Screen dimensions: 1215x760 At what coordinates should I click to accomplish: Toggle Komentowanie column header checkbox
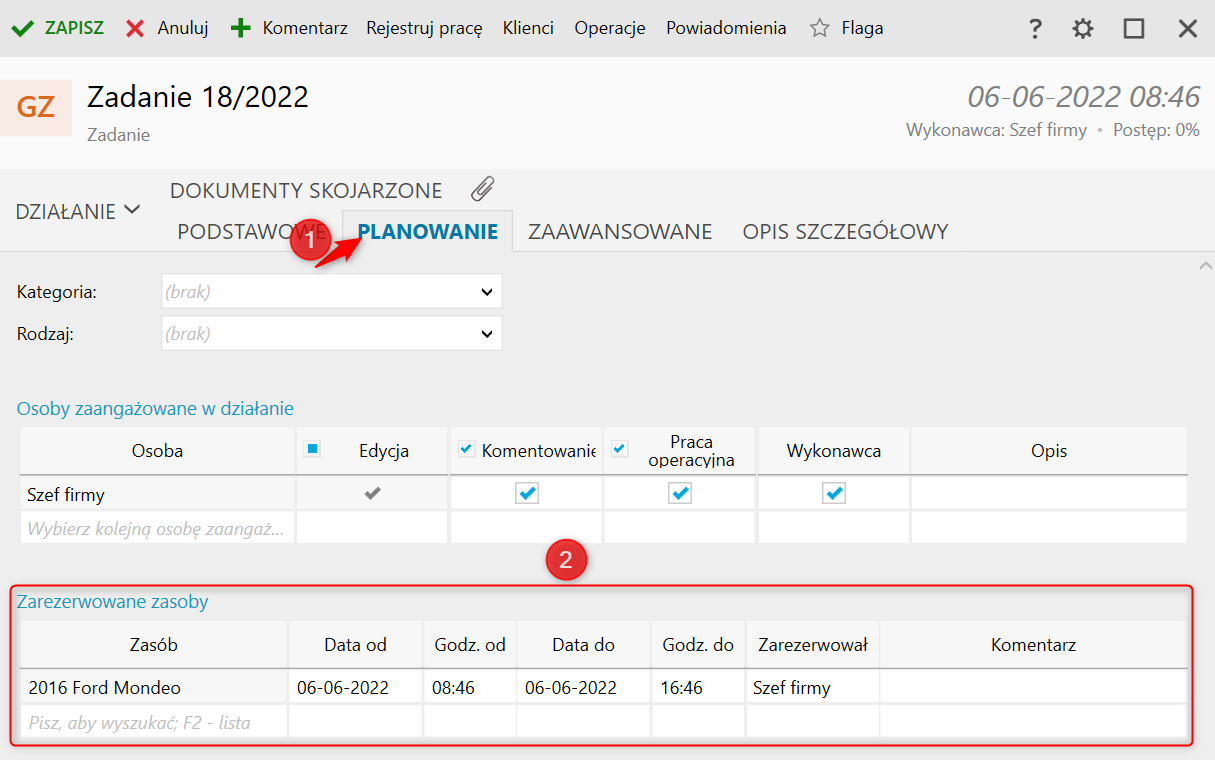click(x=465, y=450)
